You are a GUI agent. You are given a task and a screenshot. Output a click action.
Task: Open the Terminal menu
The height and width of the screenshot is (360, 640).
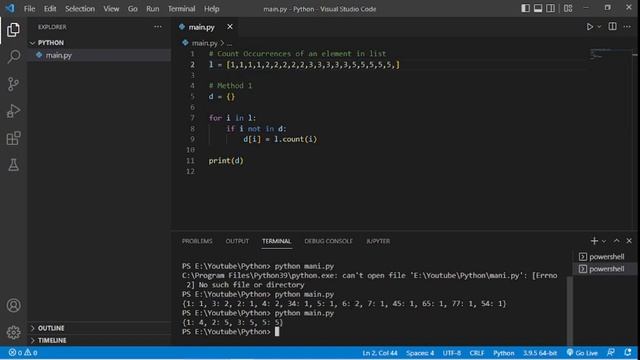[x=182, y=9]
